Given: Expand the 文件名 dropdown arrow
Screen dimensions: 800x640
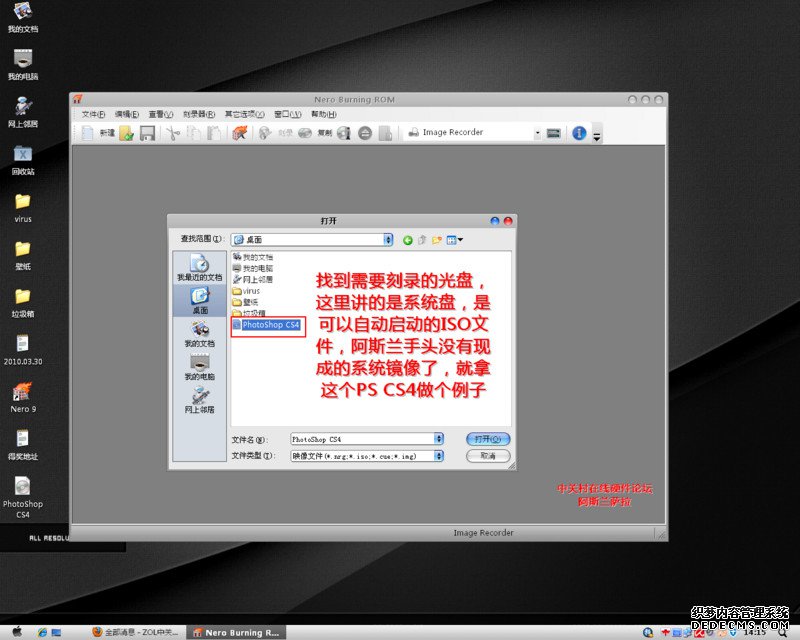Looking at the screenshot, I should 439,439.
